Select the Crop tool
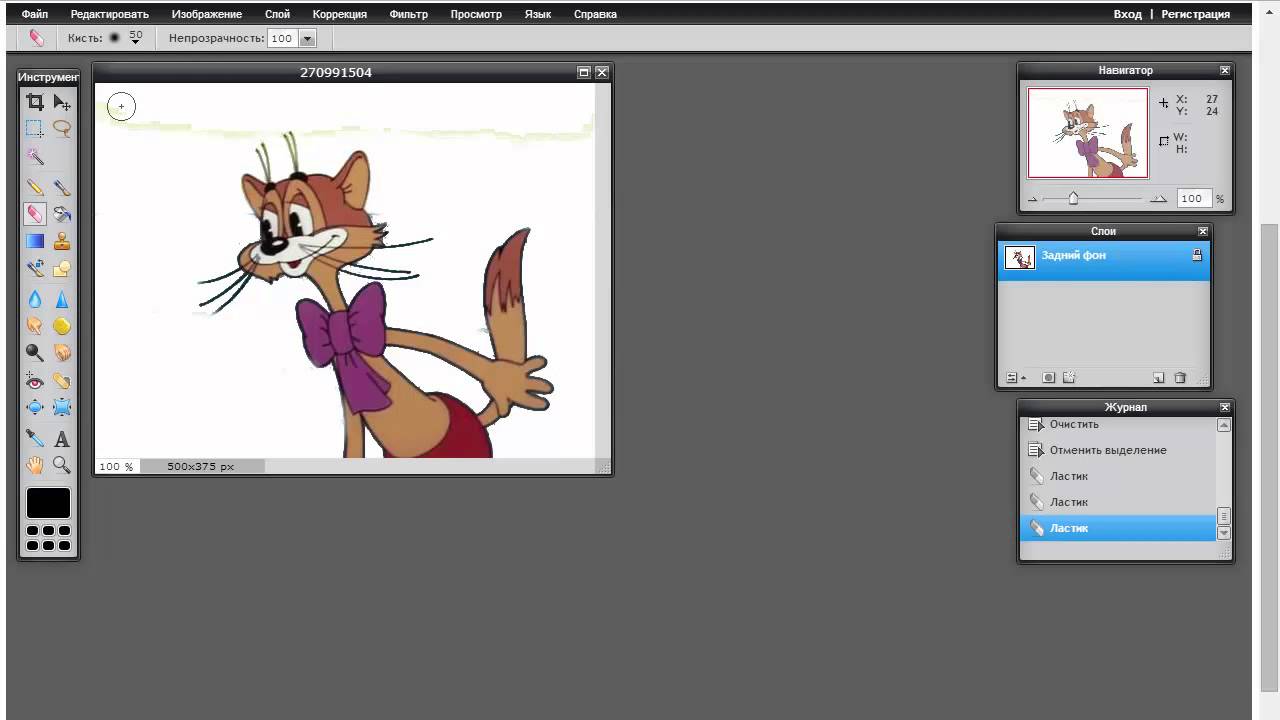1280x720 pixels. point(35,102)
